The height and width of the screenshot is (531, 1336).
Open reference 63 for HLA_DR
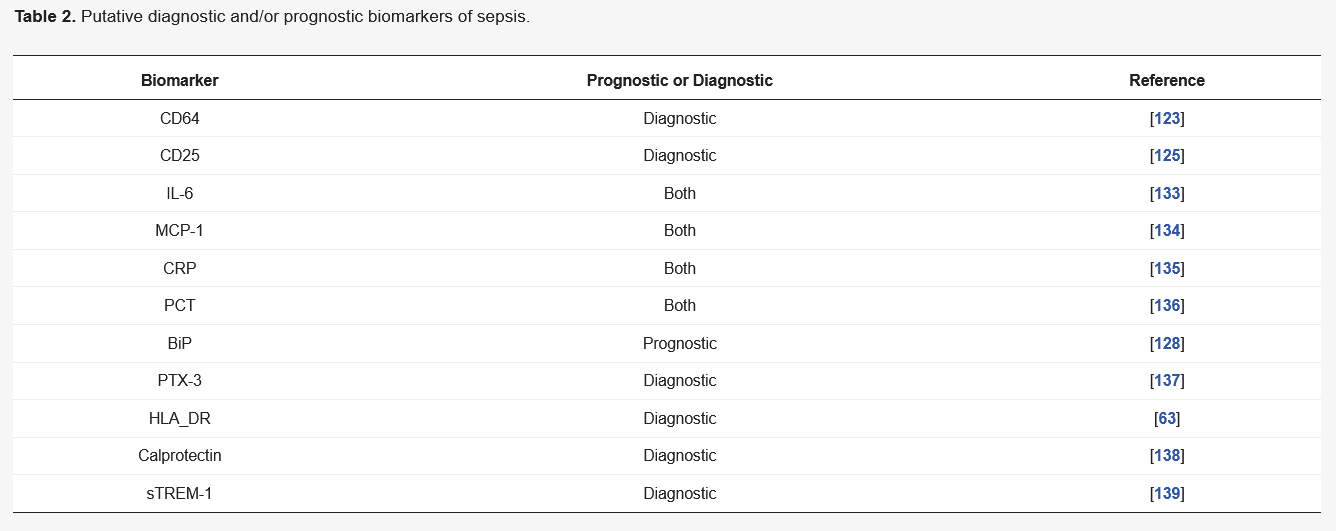tap(1167, 418)
